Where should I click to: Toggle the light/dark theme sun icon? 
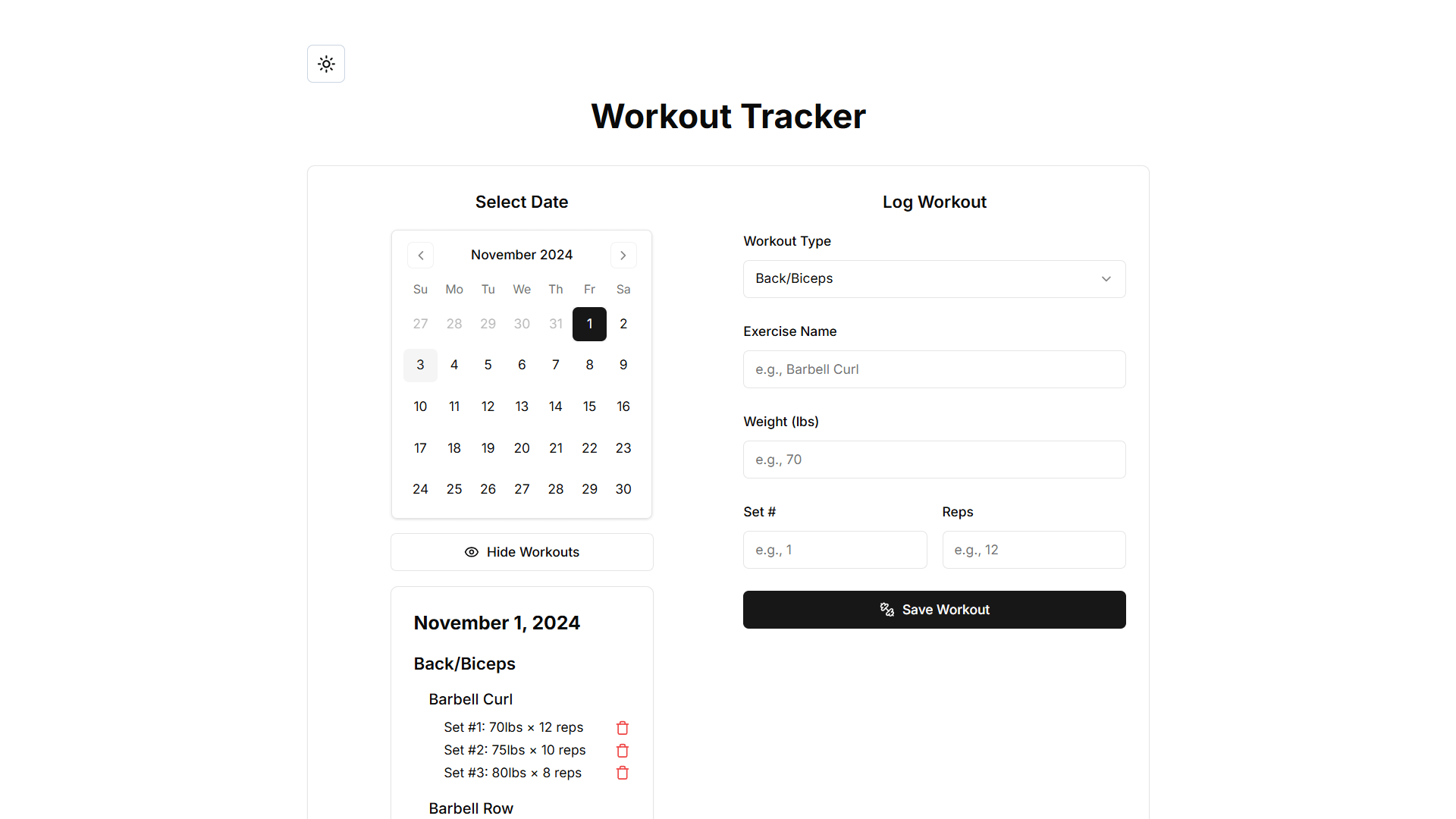326,64
